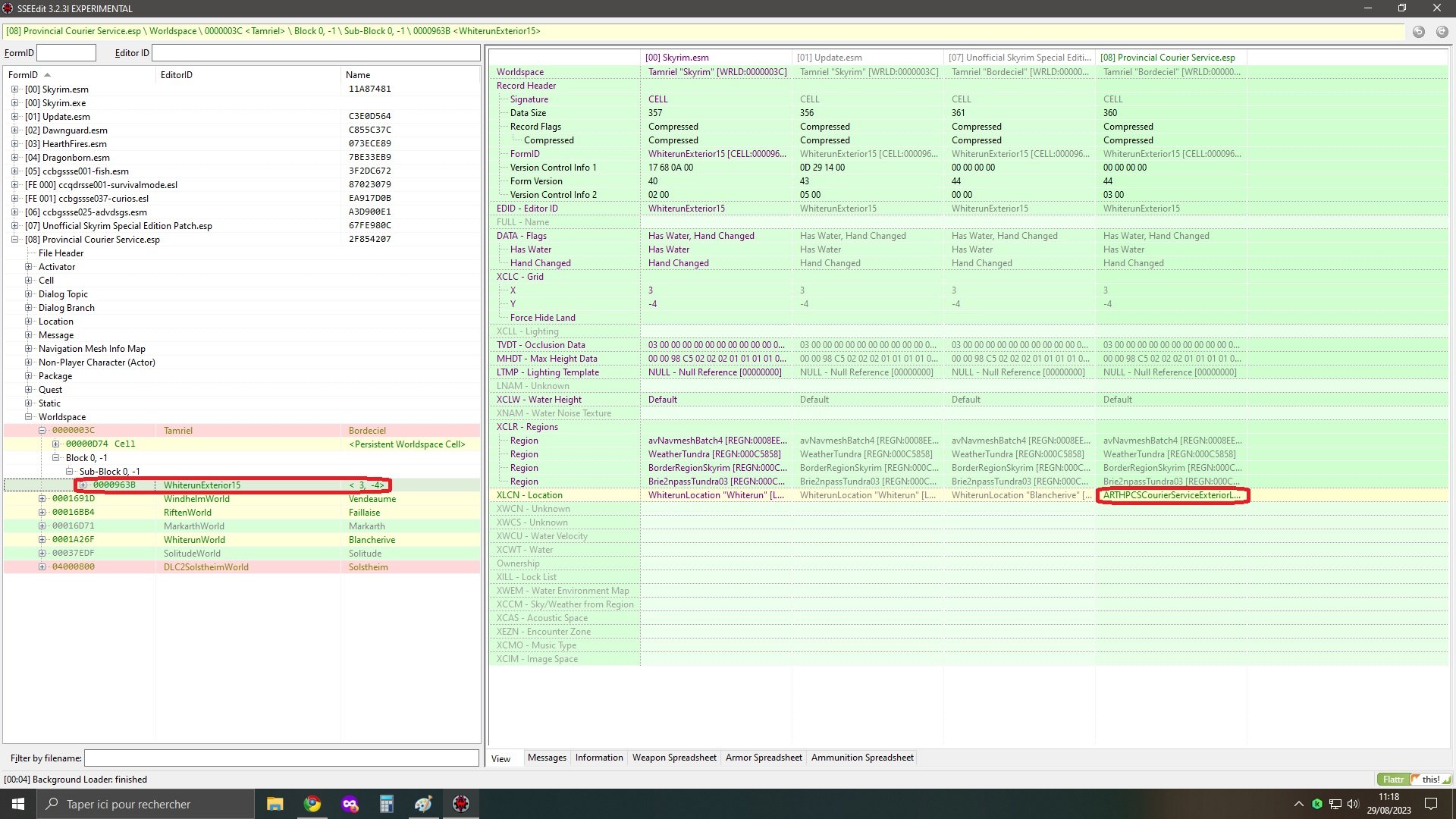Screen dimensions: 1456x819
Task: Click the FormID search input field
Action: (x=66, y=52)
